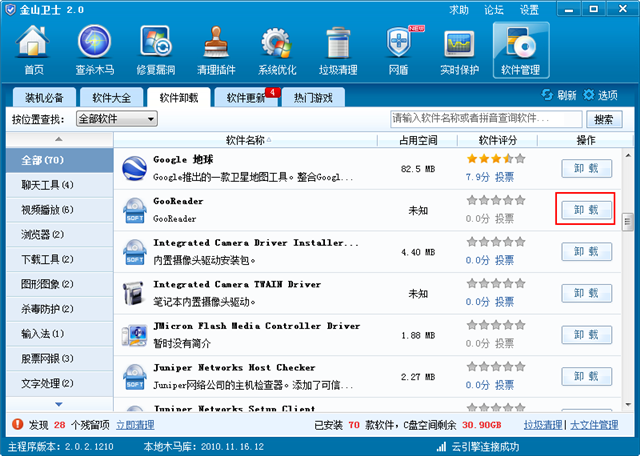This screenshot has width=640, height=456.
Task: Select 下载工具 (2) category
Action: [60, 259]
